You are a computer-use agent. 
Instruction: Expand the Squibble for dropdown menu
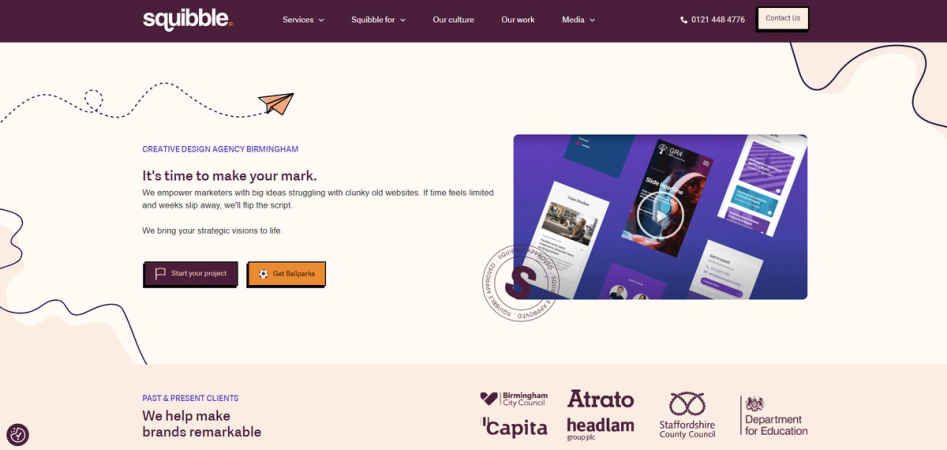(x=379, y=20)
